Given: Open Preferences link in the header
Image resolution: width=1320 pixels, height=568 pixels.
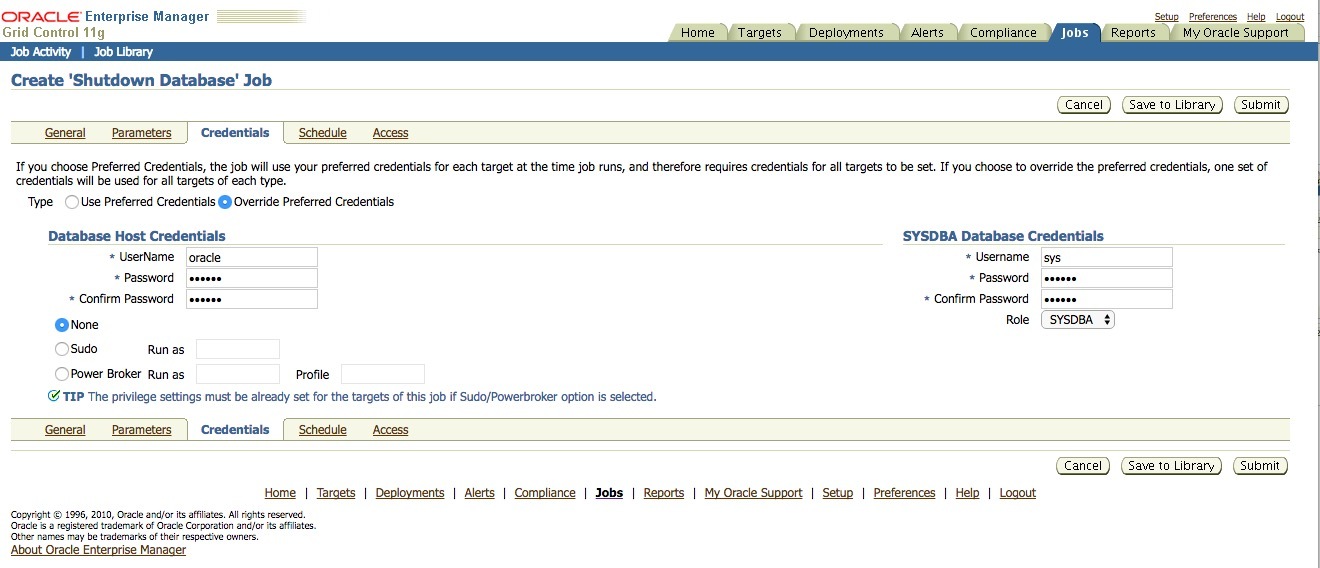Looking at the screenshot, I should coord(1213,17).
